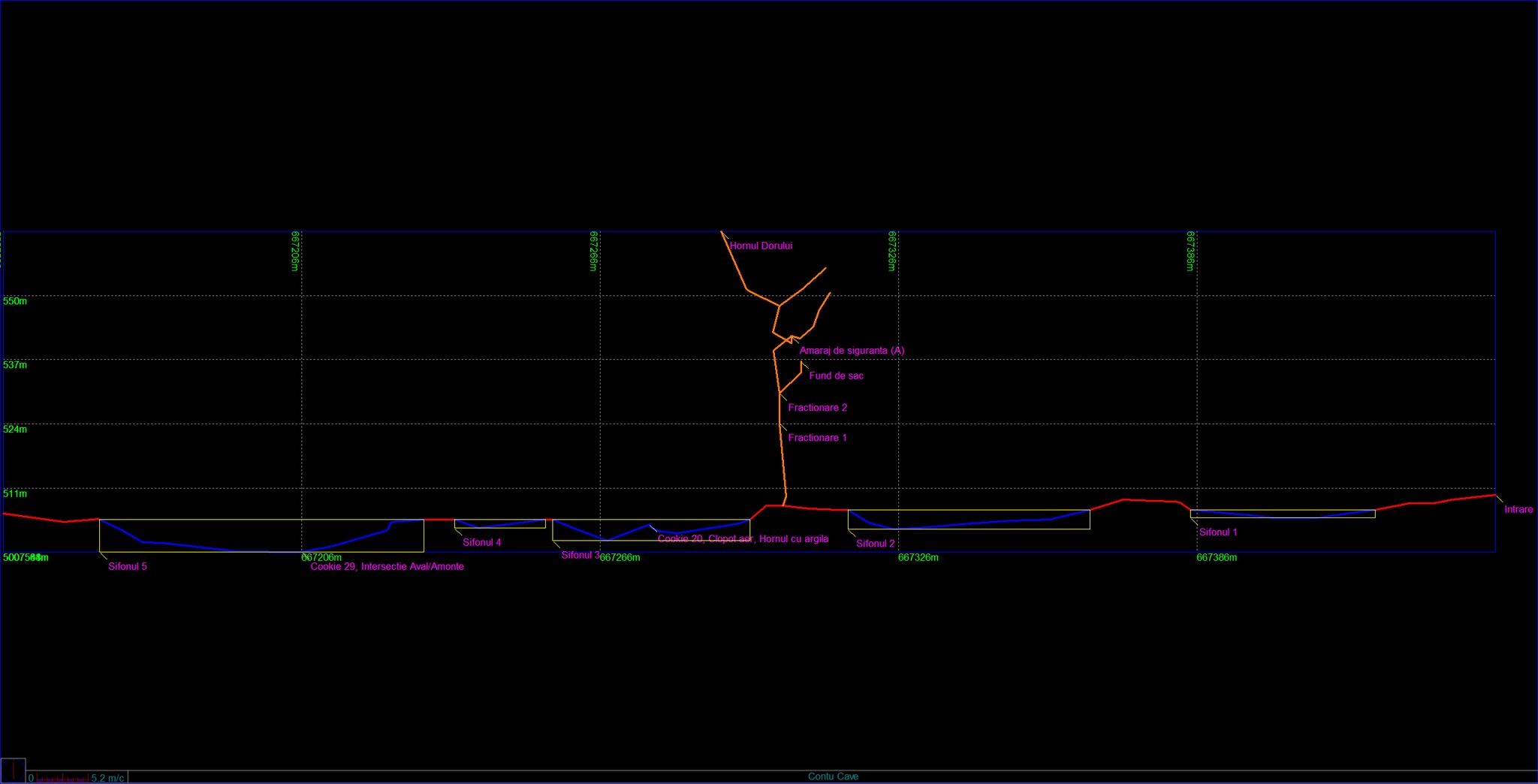The image size is (1538, 784).
Task: Click the Sifonul 2 label
Action: [875, 544]
